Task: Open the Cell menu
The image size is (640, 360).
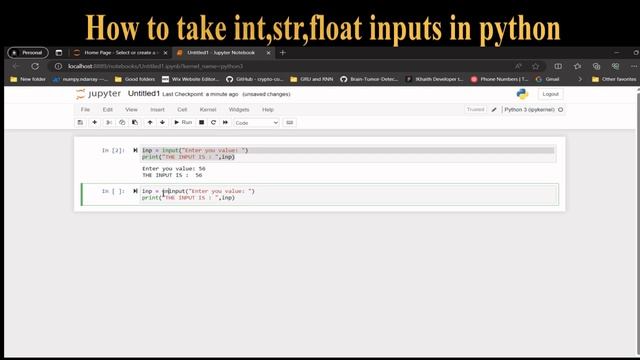Action: (x=182, y=109)
